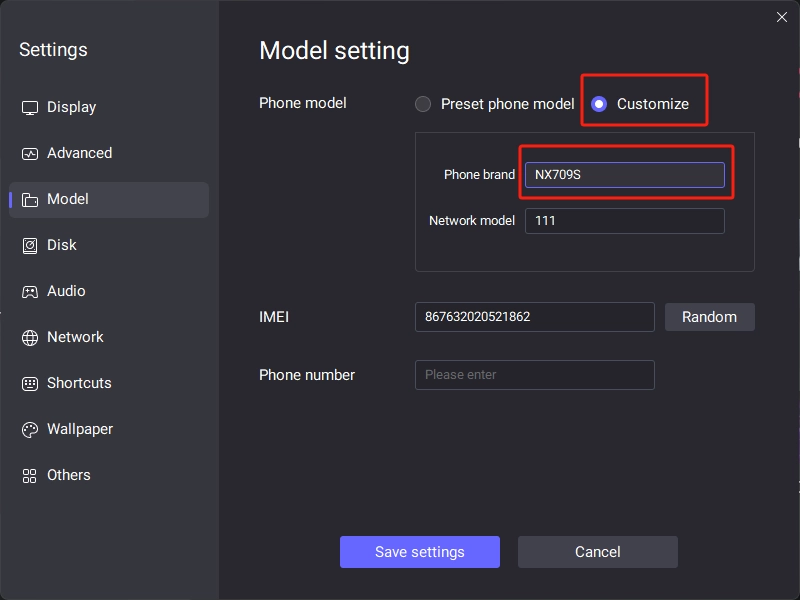Close the Settings dialog window
800x600 pixels.
[781, 17]
